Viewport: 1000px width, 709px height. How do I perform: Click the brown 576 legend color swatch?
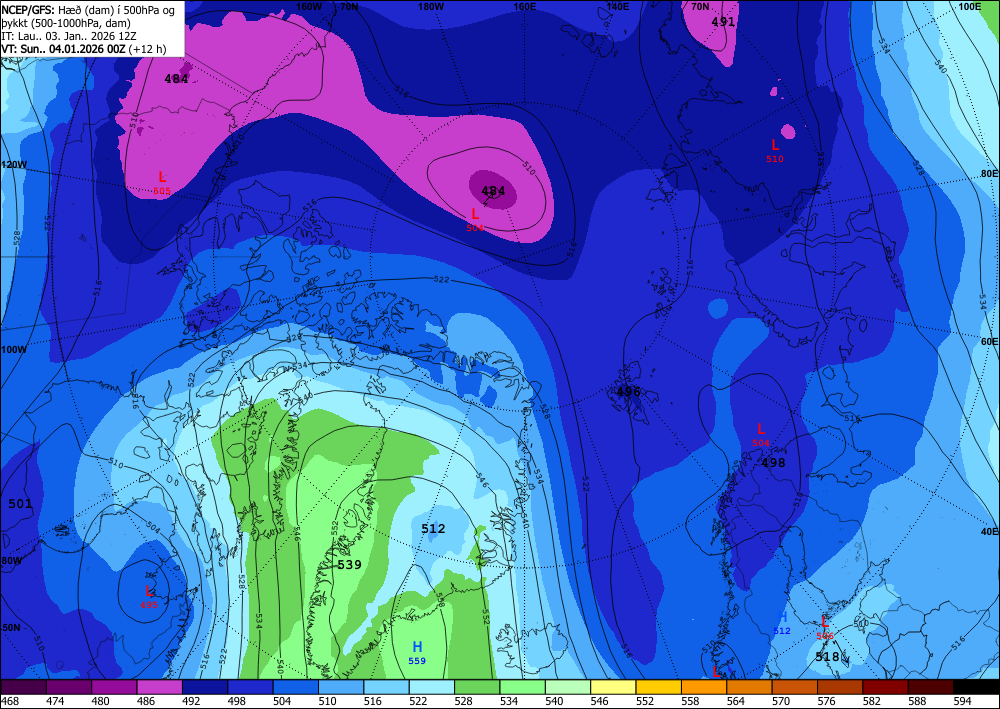point(840,687)
